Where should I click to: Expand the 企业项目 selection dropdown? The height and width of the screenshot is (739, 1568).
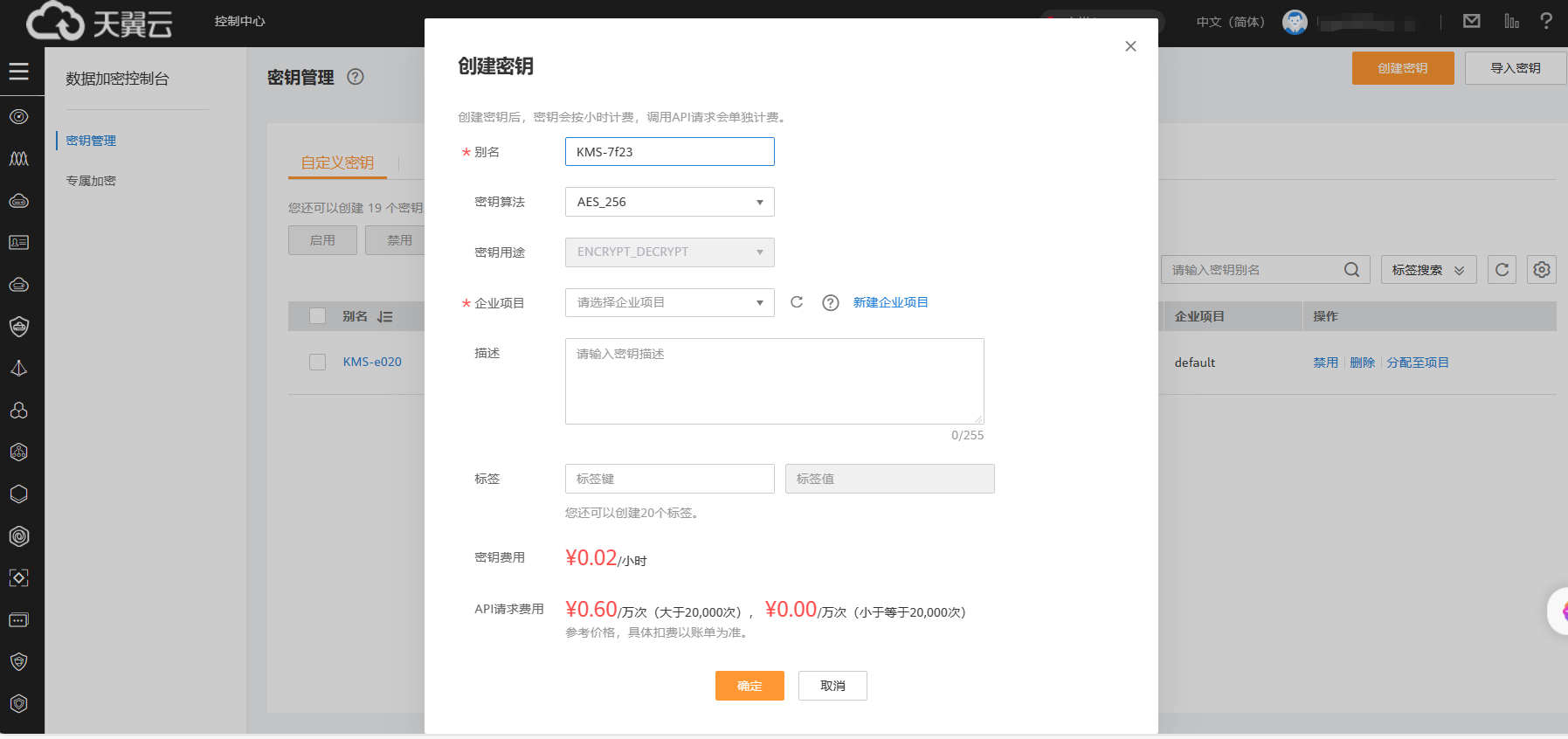(x=669, y=302)
